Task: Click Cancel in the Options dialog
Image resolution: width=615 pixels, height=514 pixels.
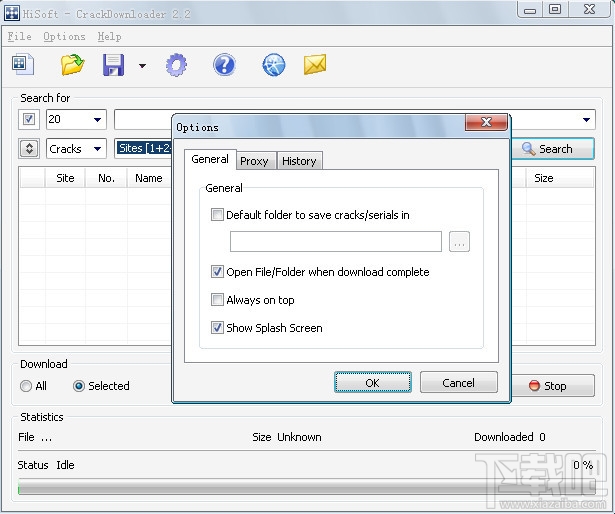Action: (459, 382)
